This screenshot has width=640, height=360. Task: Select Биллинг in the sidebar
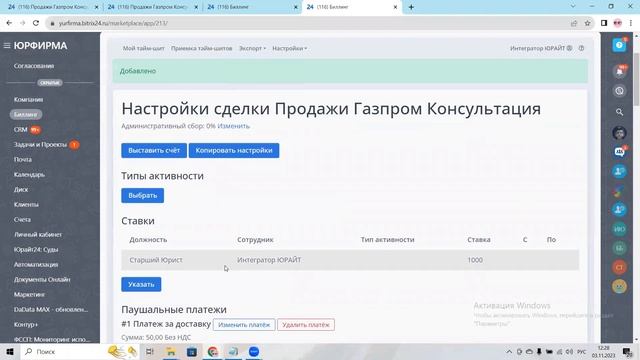pyautogui.click(x=26, y=115)
